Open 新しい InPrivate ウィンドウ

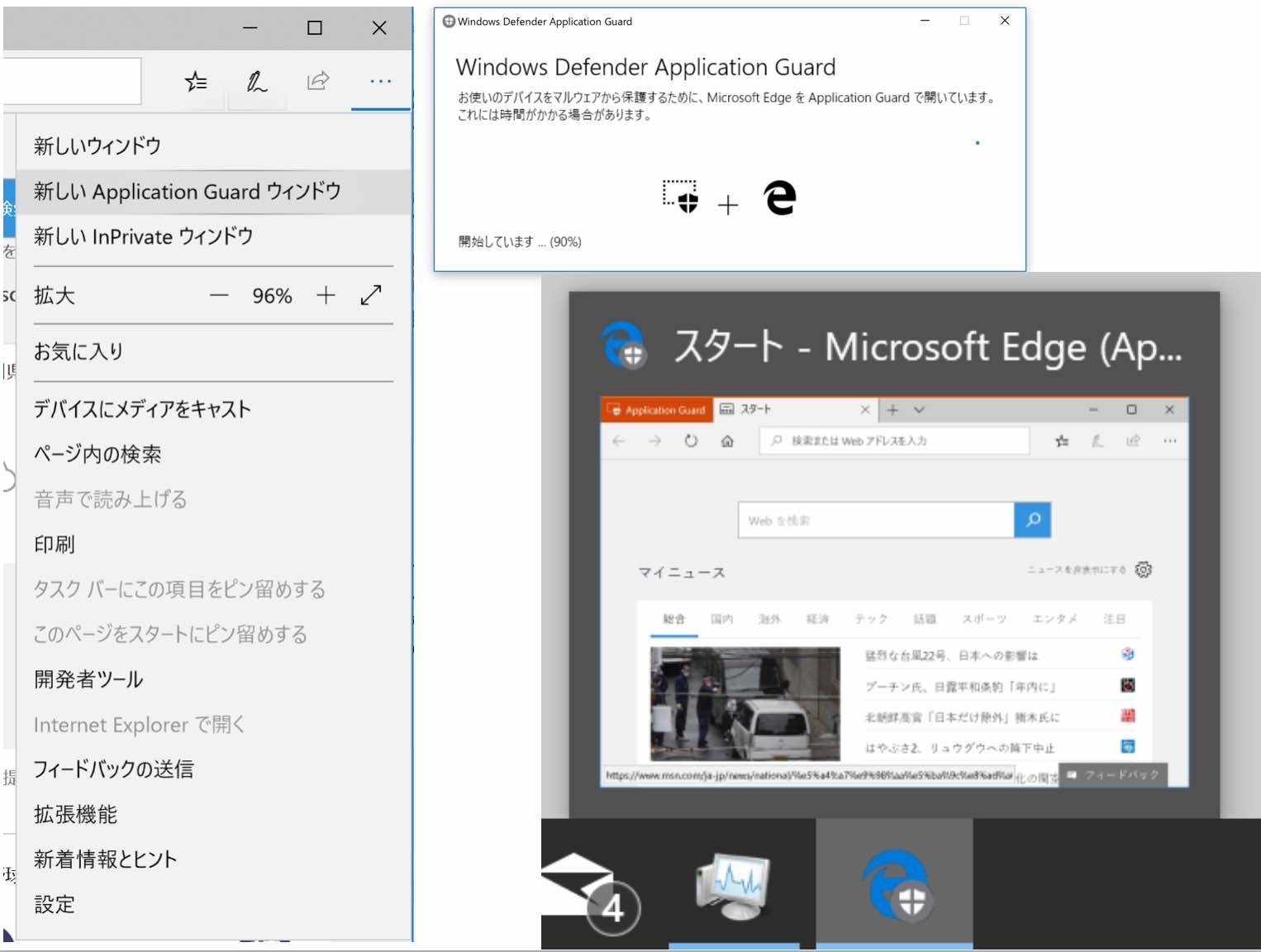[x=213, y=236]
